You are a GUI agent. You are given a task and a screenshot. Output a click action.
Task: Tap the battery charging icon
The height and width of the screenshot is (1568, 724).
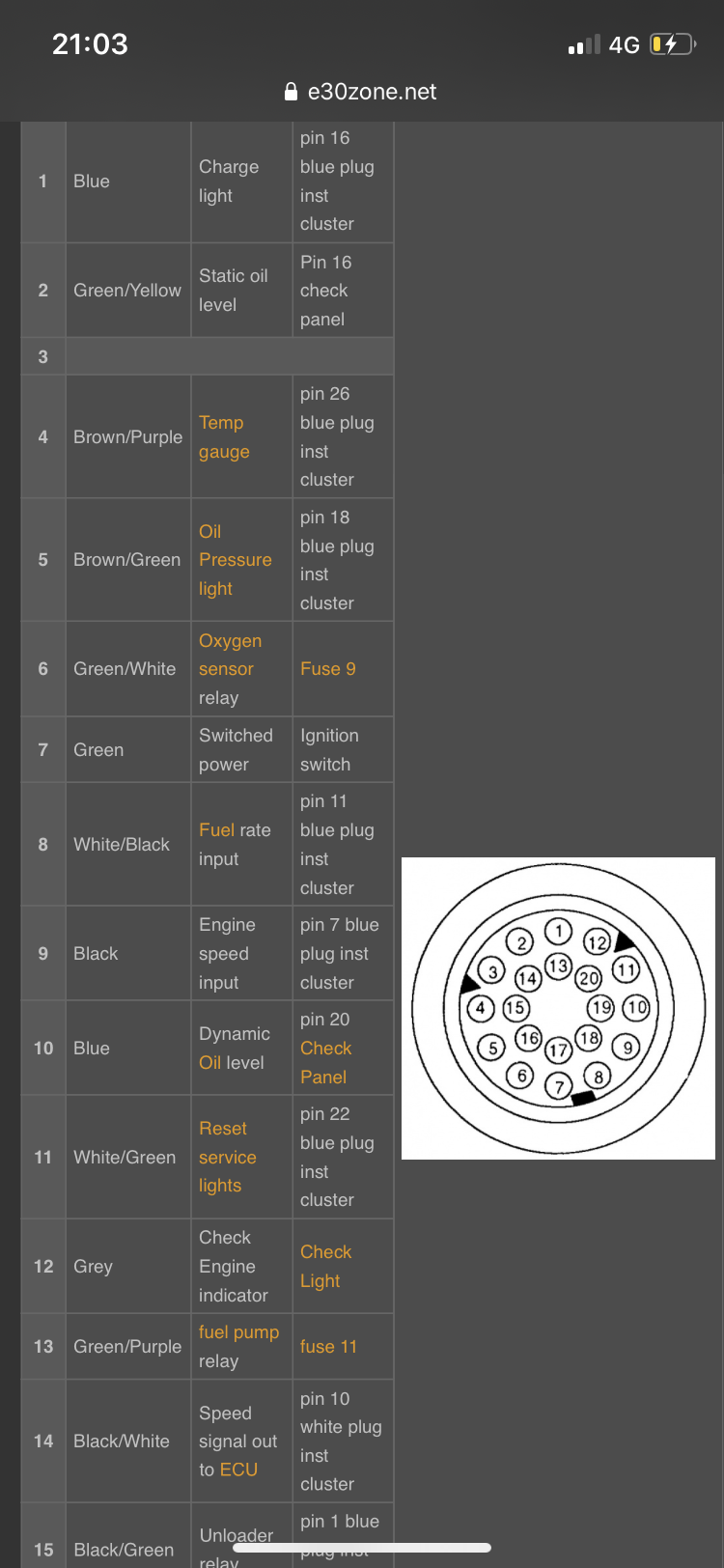click(673, 44)
